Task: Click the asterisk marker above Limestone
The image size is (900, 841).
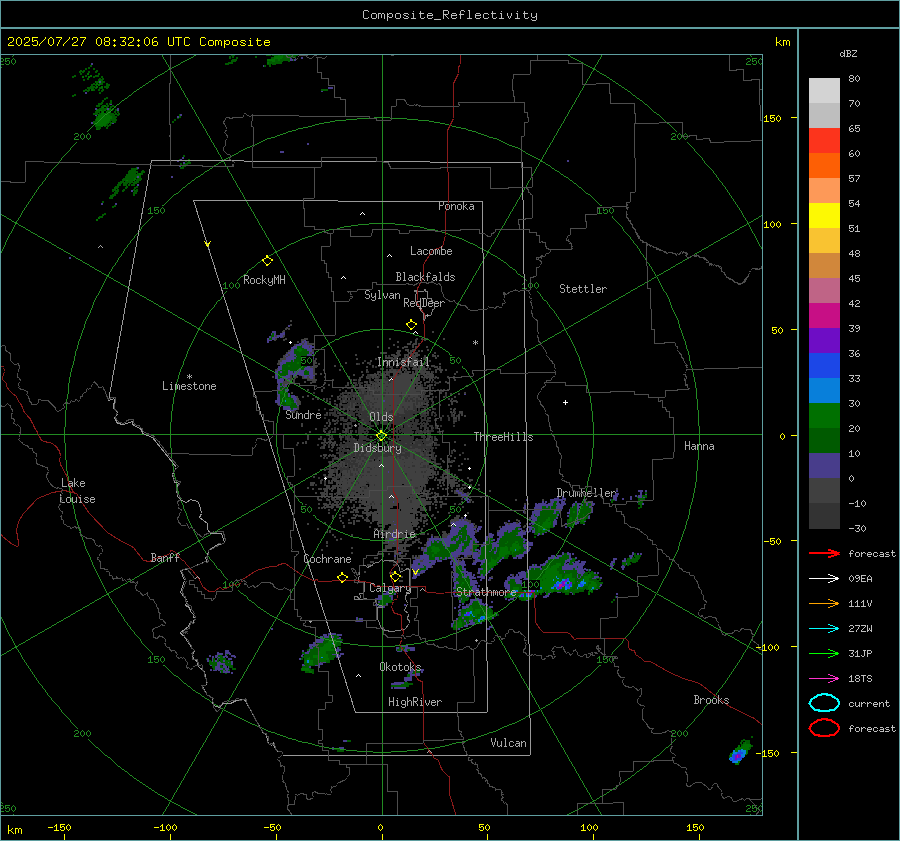Action: point(189,377)
